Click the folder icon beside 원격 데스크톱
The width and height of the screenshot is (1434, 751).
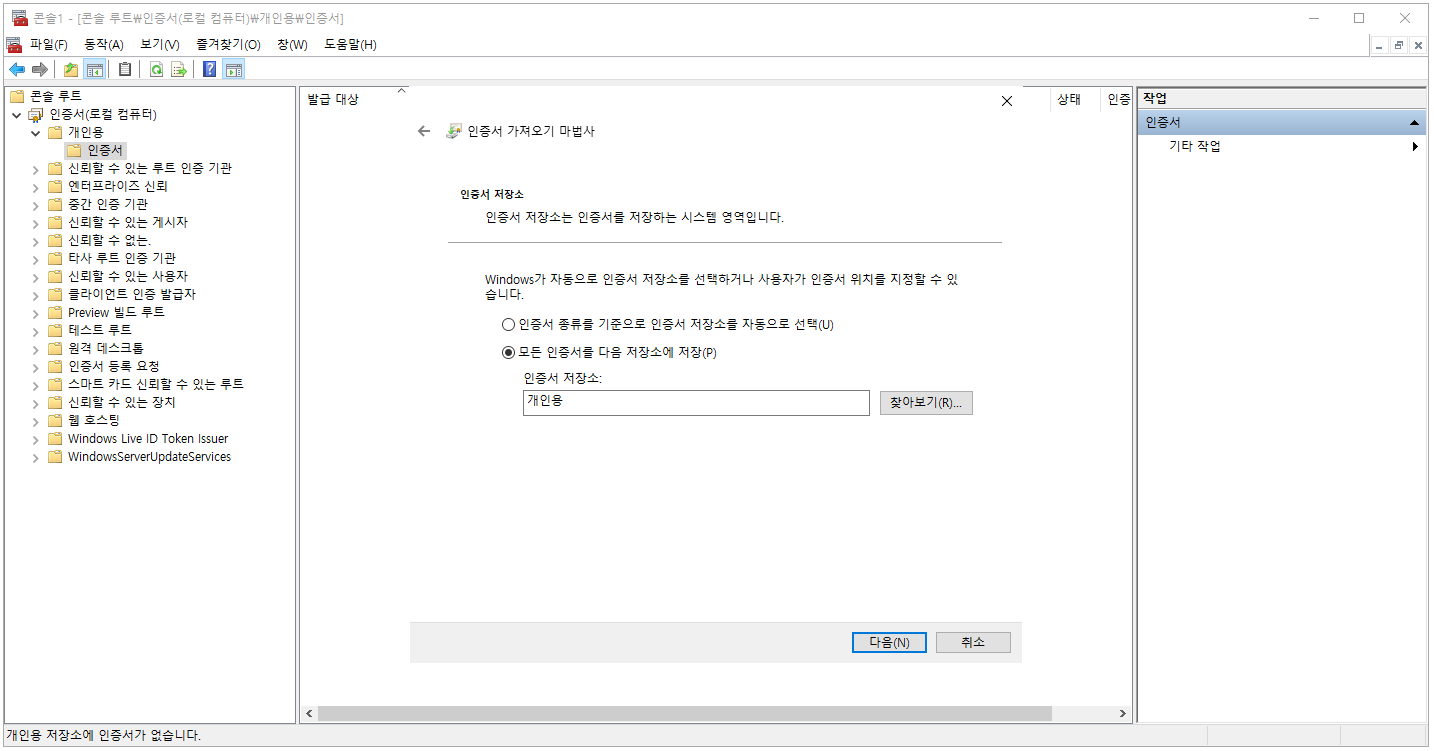(55, 348)
